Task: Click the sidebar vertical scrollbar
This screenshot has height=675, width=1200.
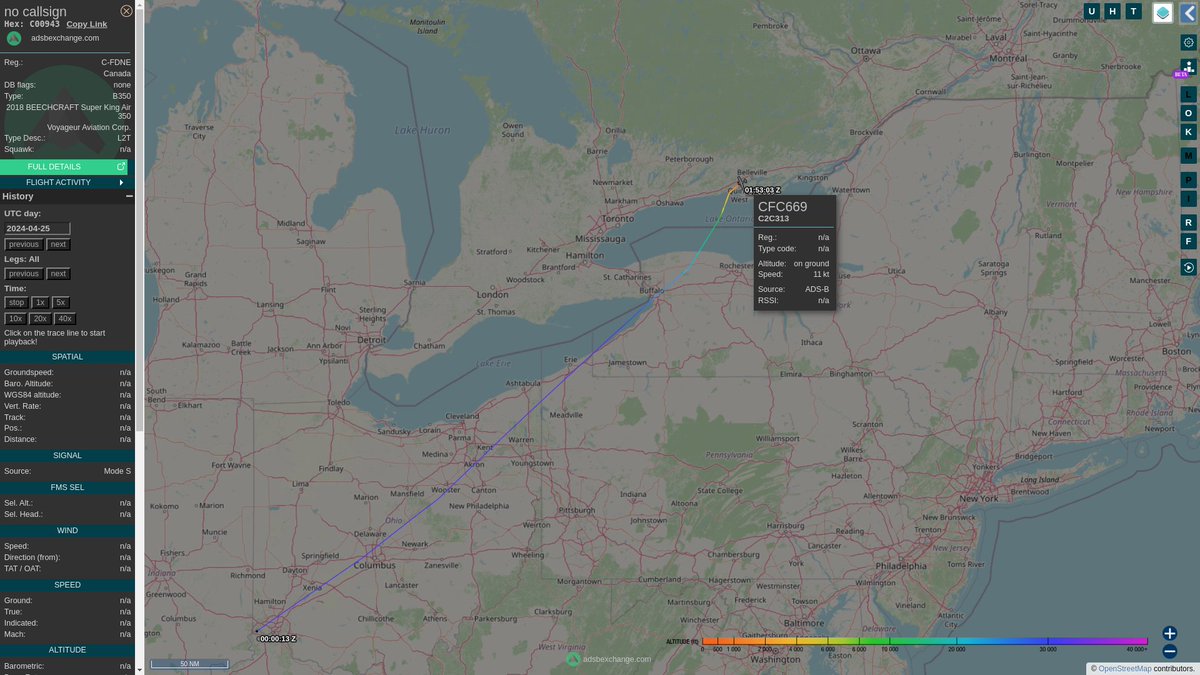Action: click(x=140, y=216)
